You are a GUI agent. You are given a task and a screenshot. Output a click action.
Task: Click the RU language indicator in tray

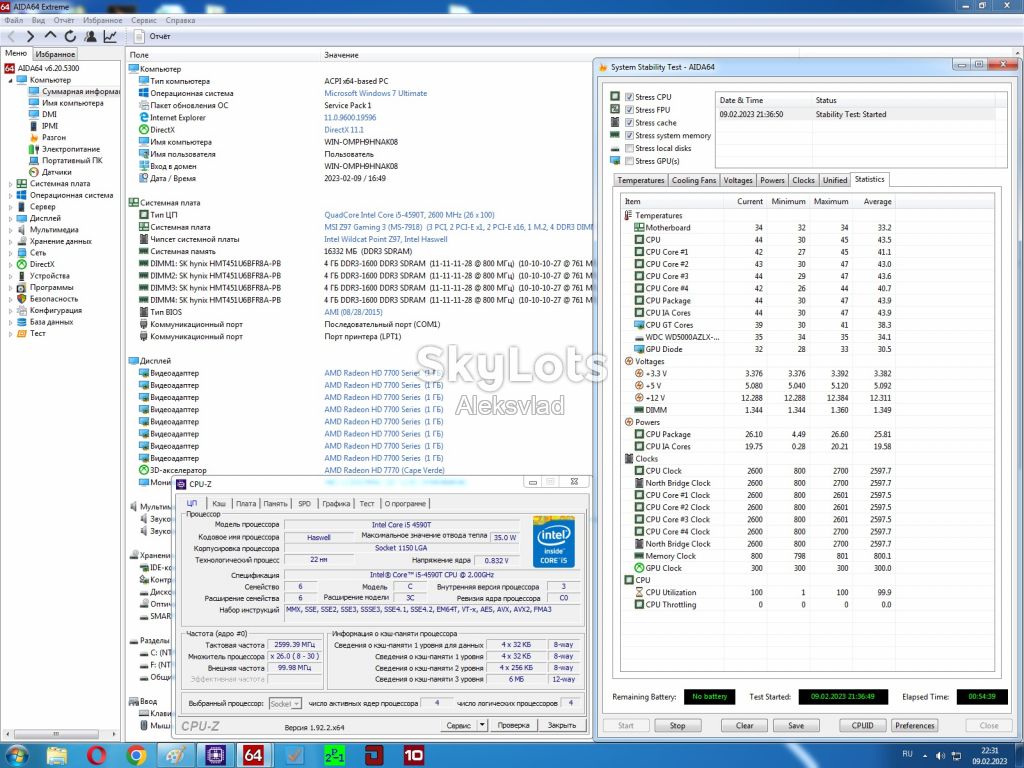click(907, 754)
